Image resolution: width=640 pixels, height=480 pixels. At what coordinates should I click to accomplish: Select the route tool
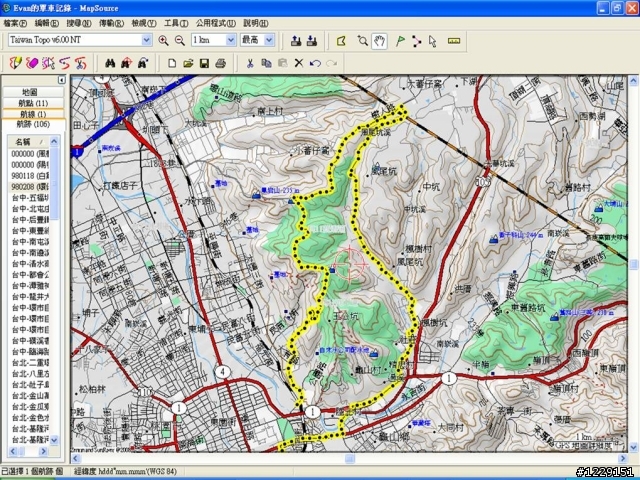416,41
